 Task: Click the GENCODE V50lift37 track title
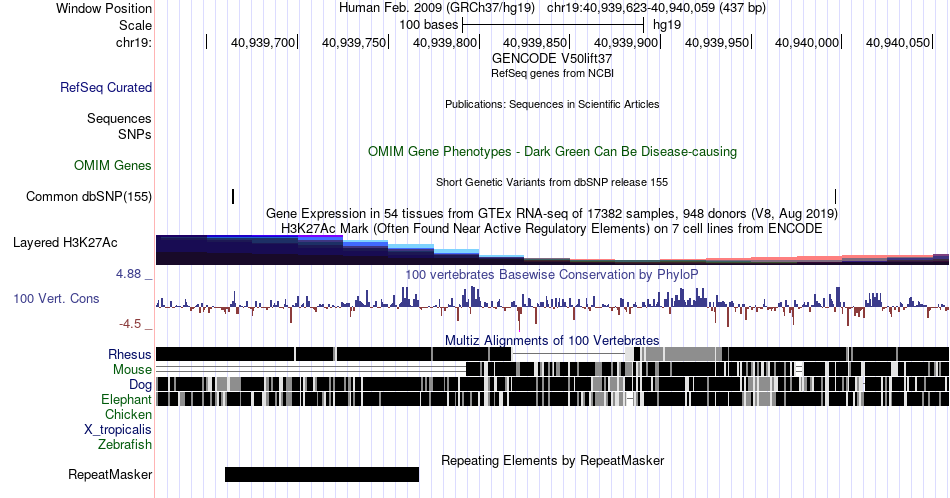[552, 58]
